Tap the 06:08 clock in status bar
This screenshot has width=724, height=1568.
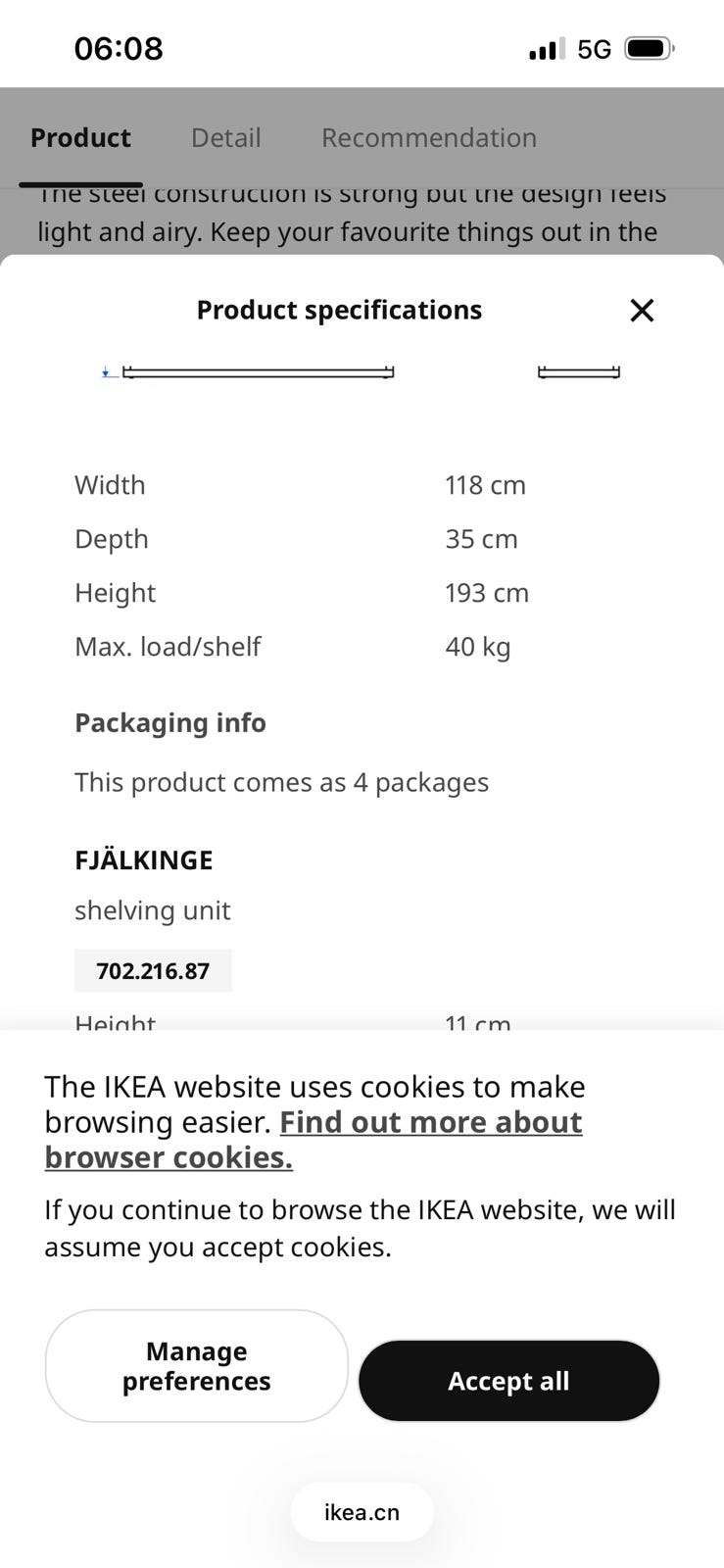click(119, 48)
